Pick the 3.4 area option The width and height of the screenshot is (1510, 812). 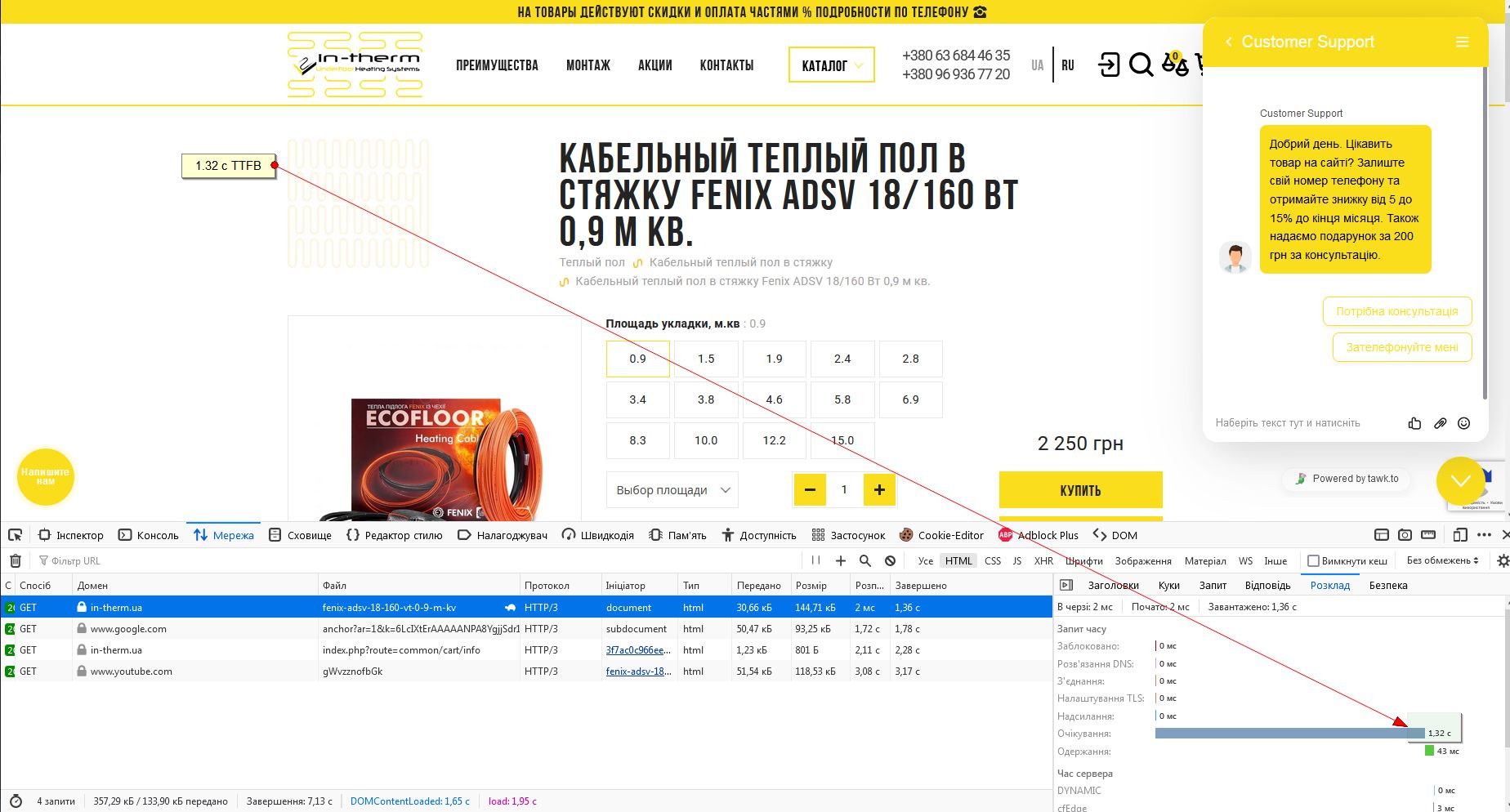638,399
